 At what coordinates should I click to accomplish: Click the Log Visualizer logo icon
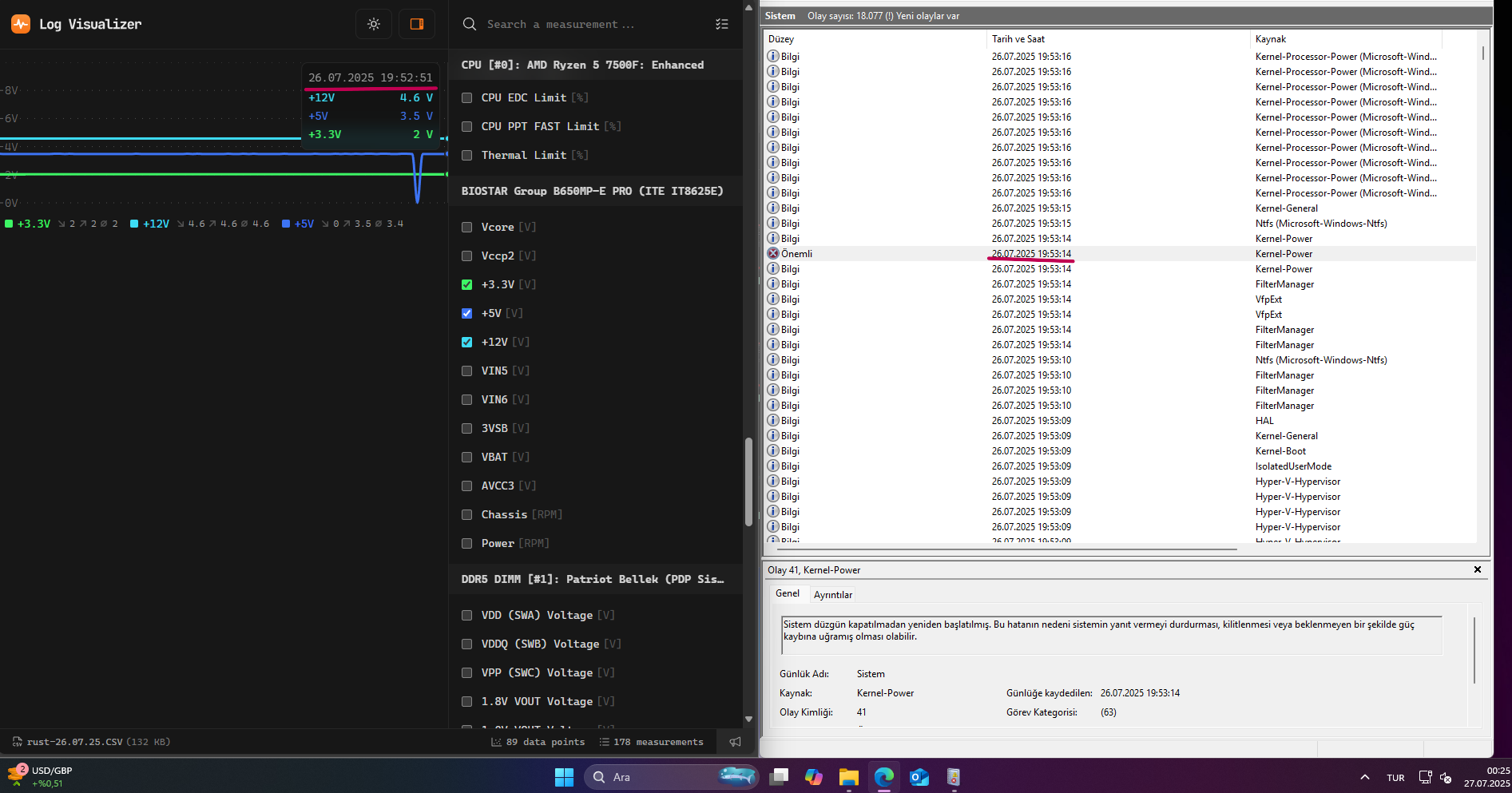[21, 24]
